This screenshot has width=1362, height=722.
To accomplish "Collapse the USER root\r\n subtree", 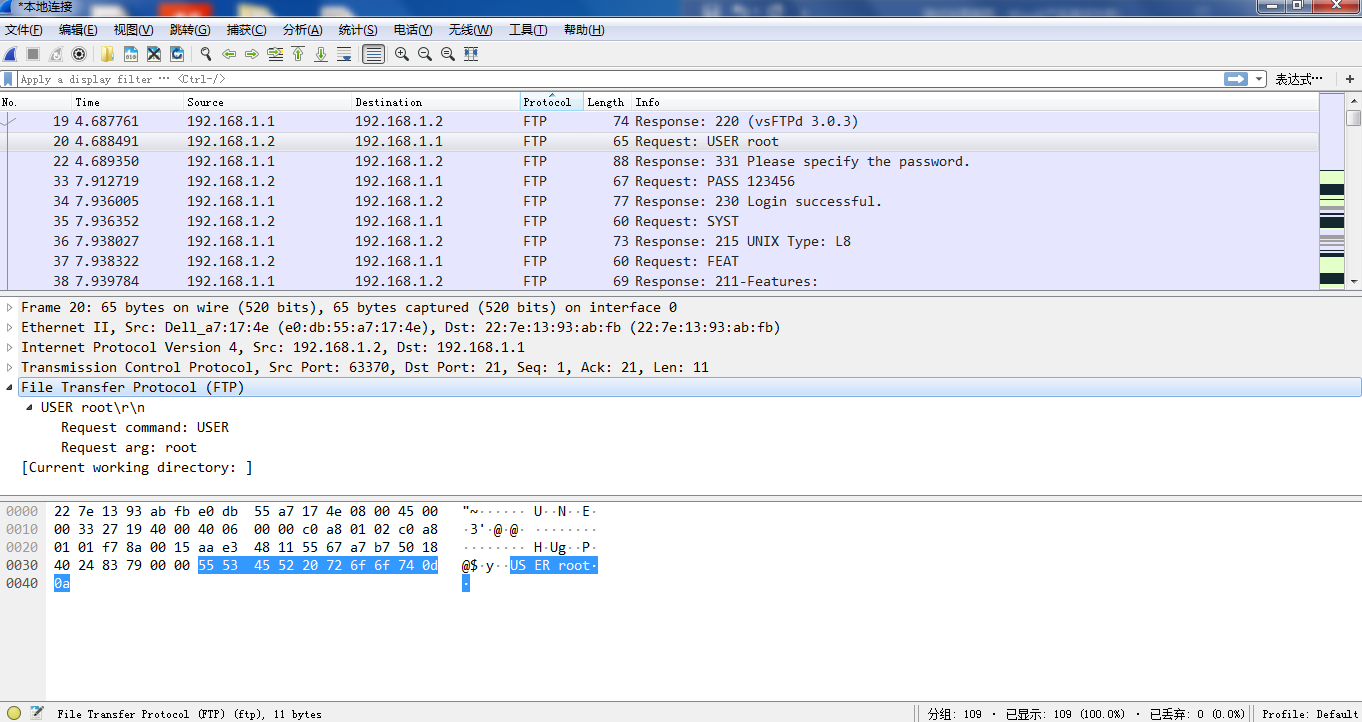I will [x=30, y=407].
